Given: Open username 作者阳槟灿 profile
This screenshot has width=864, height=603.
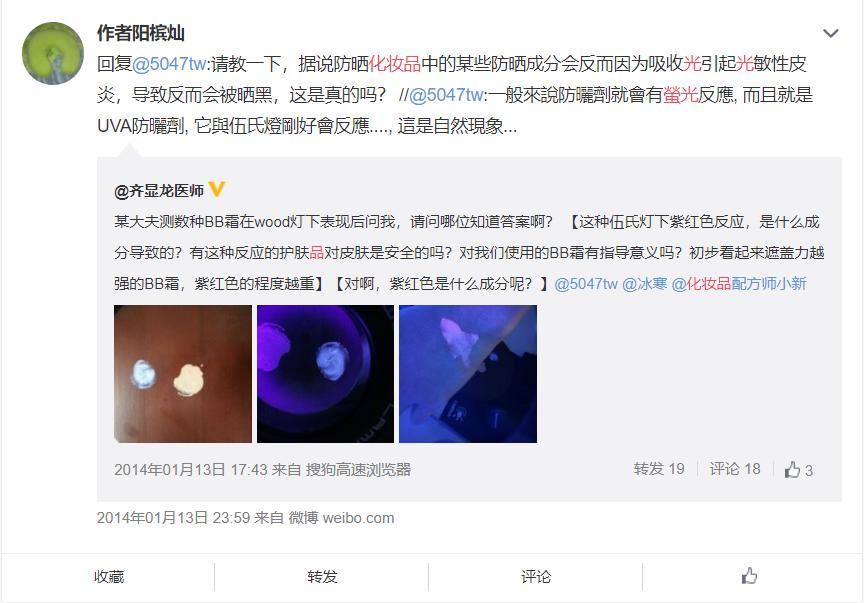Looking at the screenshot, I should [x=141, y=33].
